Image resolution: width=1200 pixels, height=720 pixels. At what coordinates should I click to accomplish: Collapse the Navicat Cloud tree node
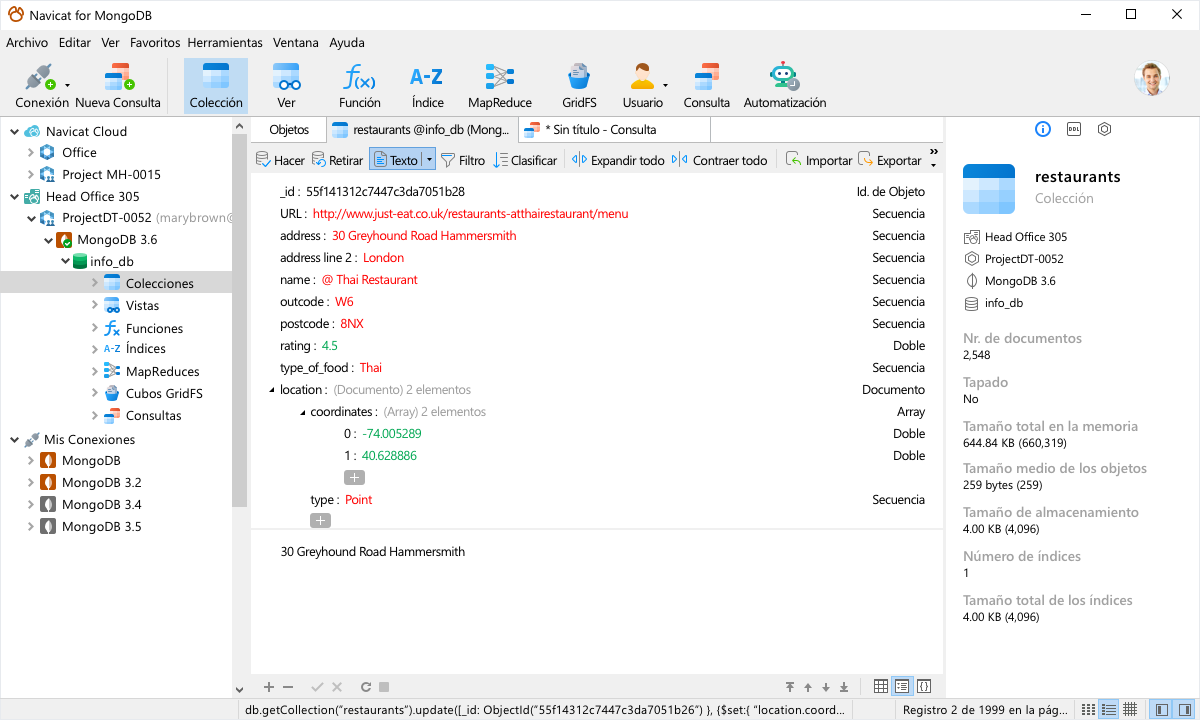click(x=14, y=131)
